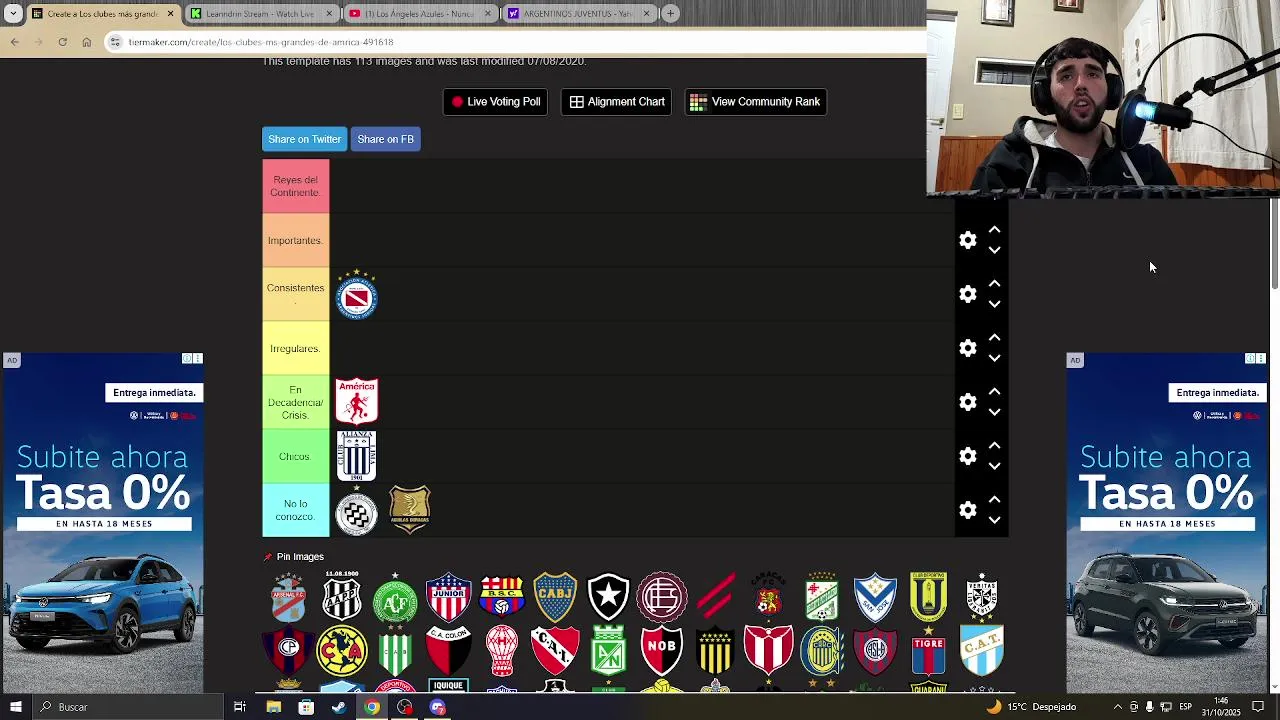
Task: Move Chicos row down
Action: click(x=994, y=466)
